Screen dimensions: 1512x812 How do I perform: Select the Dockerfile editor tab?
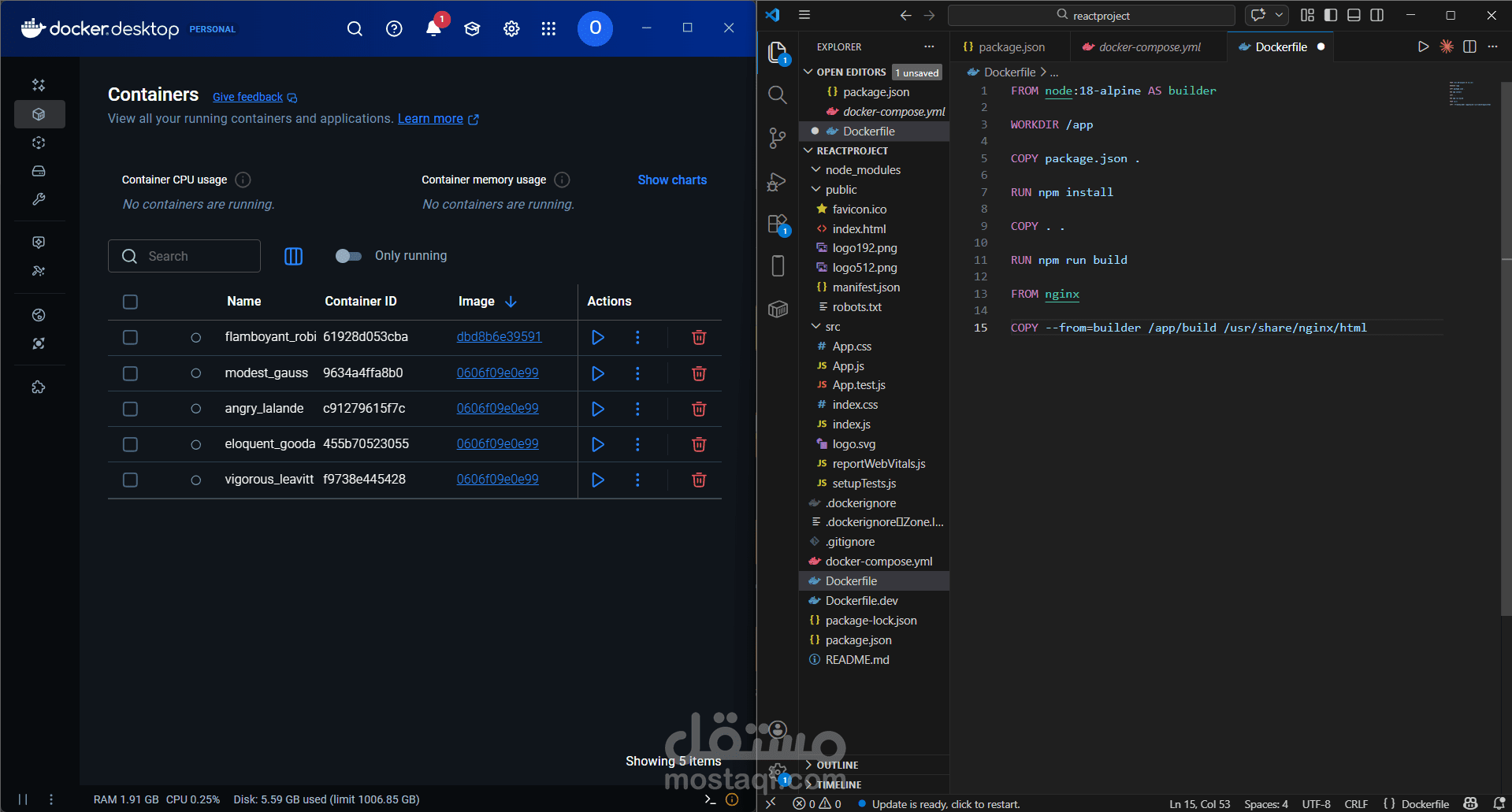coord(1280,46)
